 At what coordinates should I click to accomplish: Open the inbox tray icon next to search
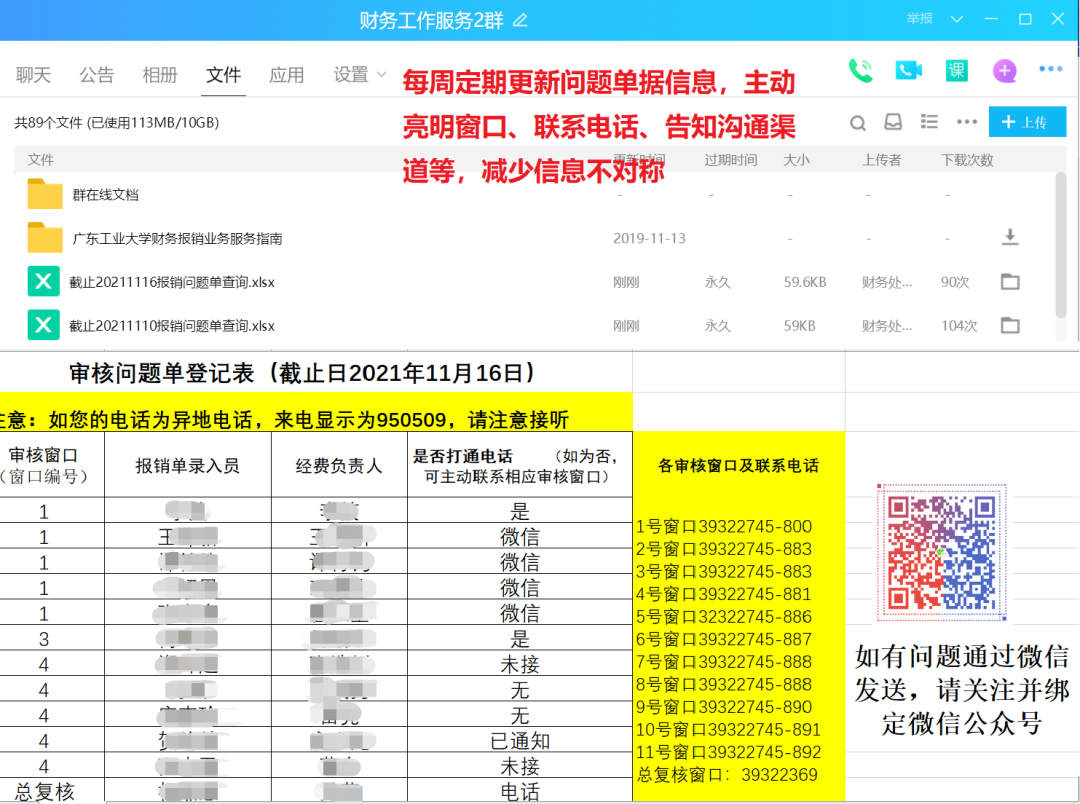point(893,122)
